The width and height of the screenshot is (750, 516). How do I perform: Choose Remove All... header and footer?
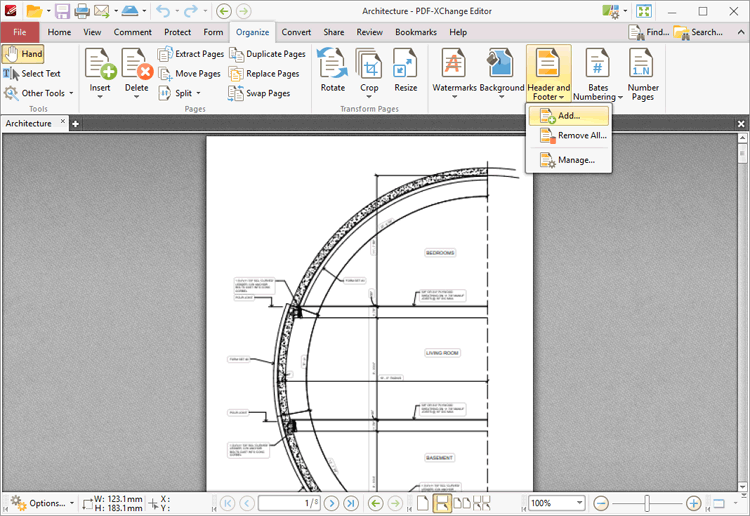(569, 136)
